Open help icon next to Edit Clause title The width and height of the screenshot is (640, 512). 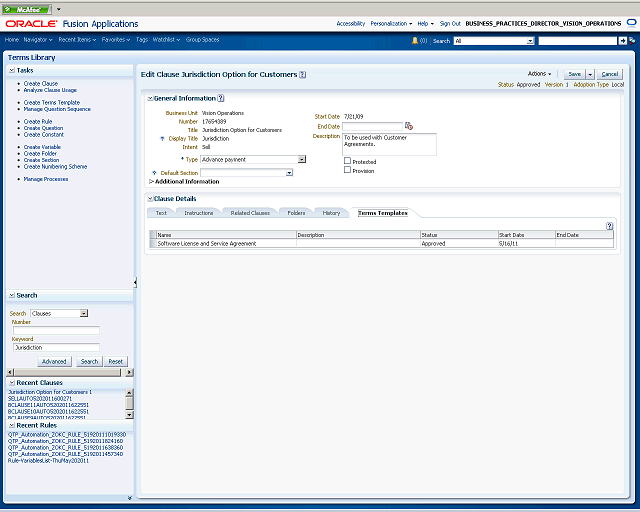point(302,75)
